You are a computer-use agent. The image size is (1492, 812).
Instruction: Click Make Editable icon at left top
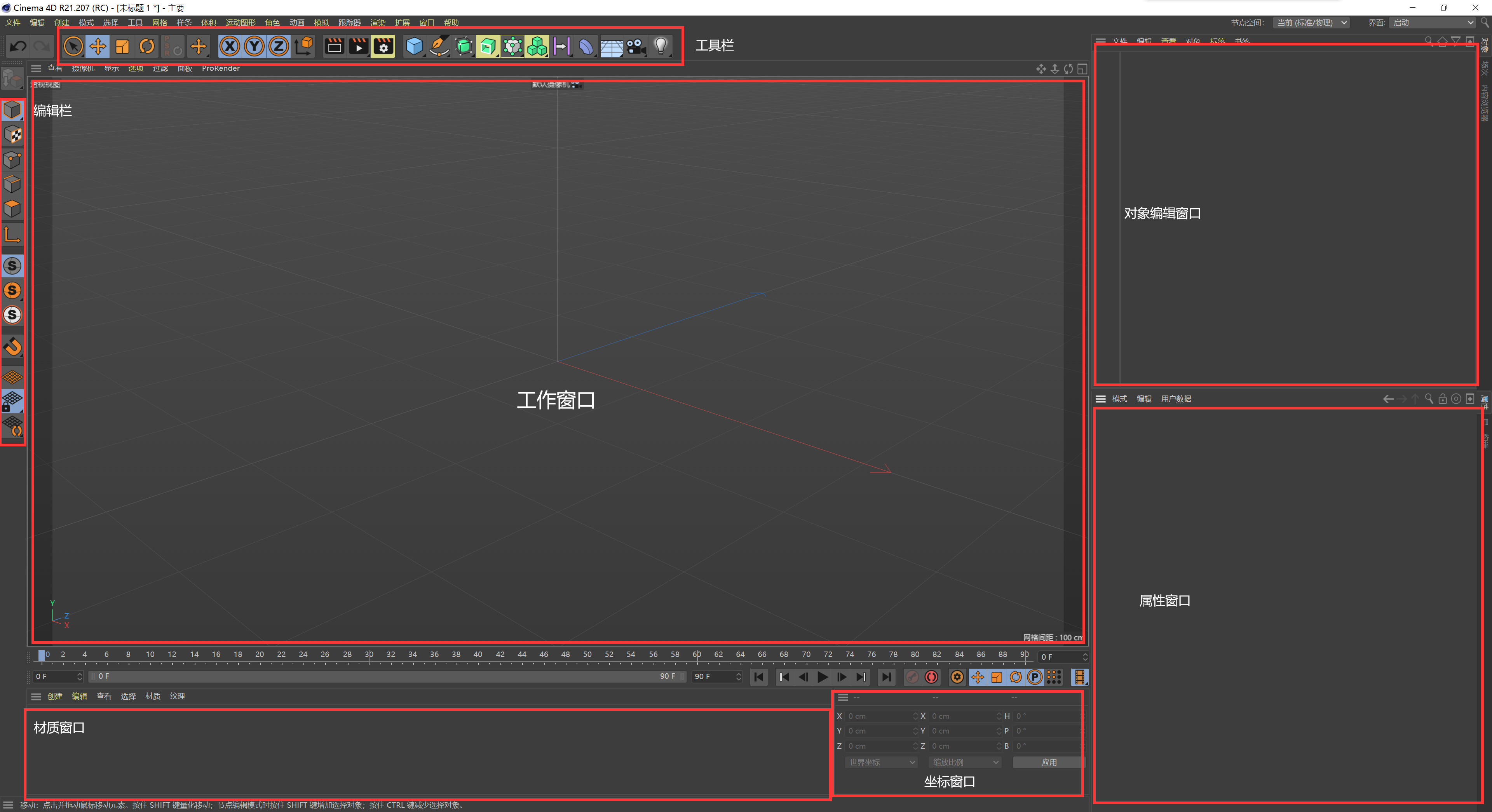tap(12, 79)
